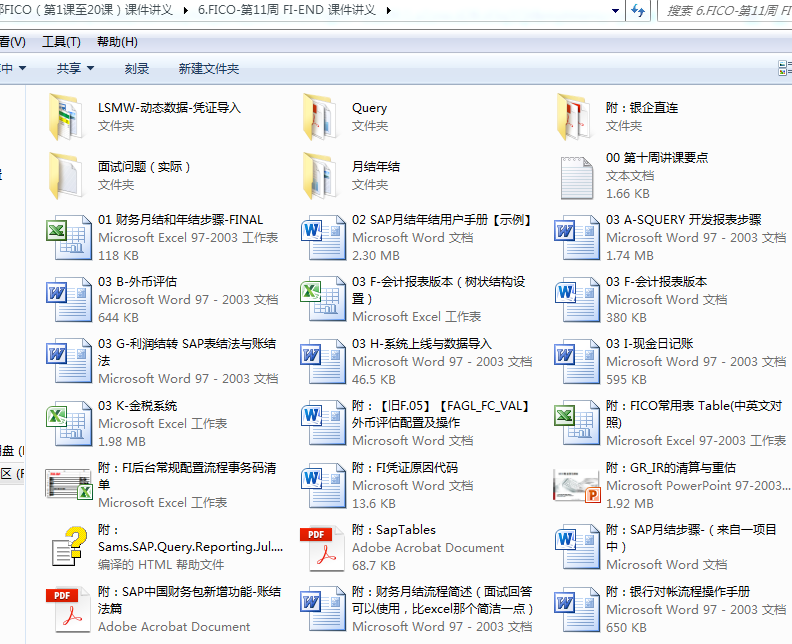This screenshot has width=792, height=644.
Task: Select file name 附：SapTables
Action: [394, 529]
